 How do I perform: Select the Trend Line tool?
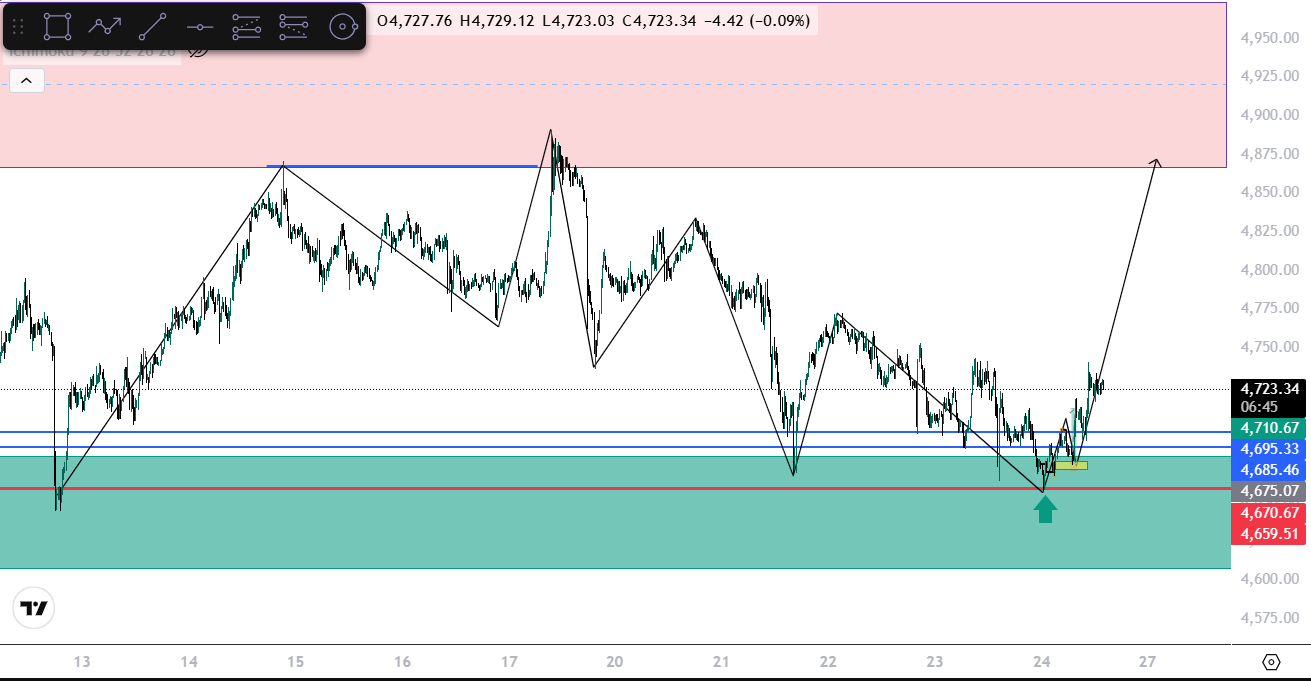click(x=152, y=27)
